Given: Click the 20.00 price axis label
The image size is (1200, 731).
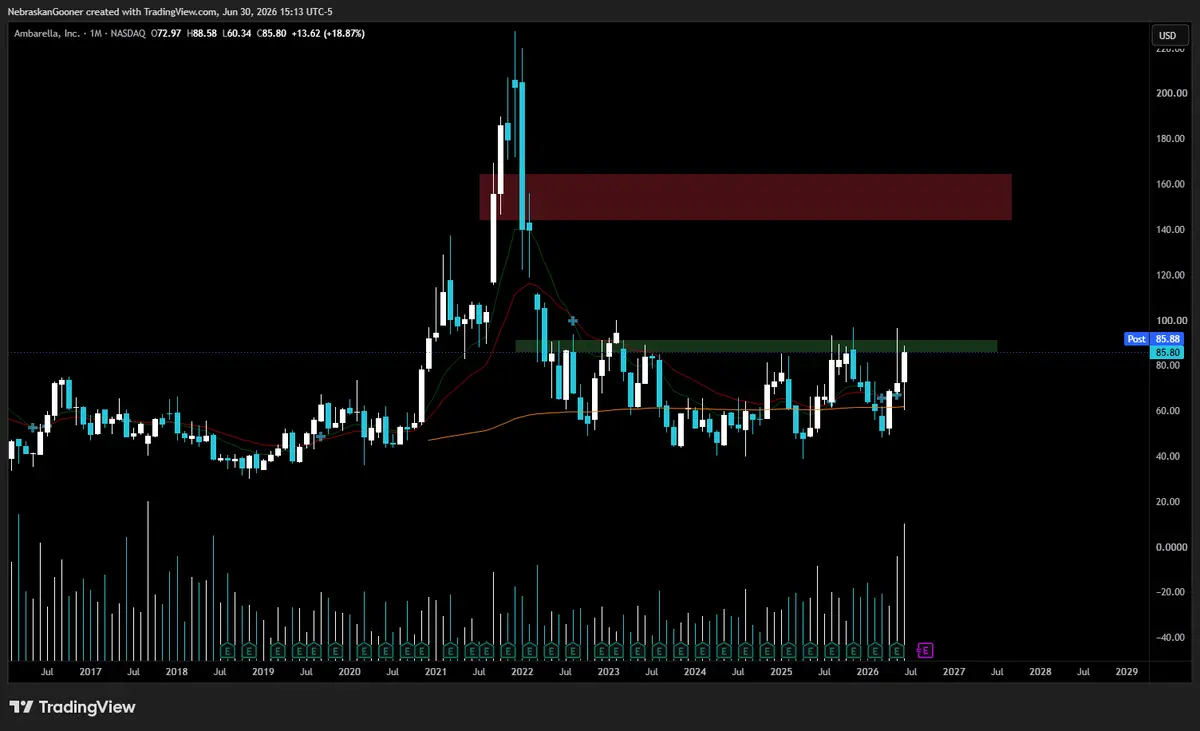Looking at the screenshot, I should click(x=1168, y=502).
